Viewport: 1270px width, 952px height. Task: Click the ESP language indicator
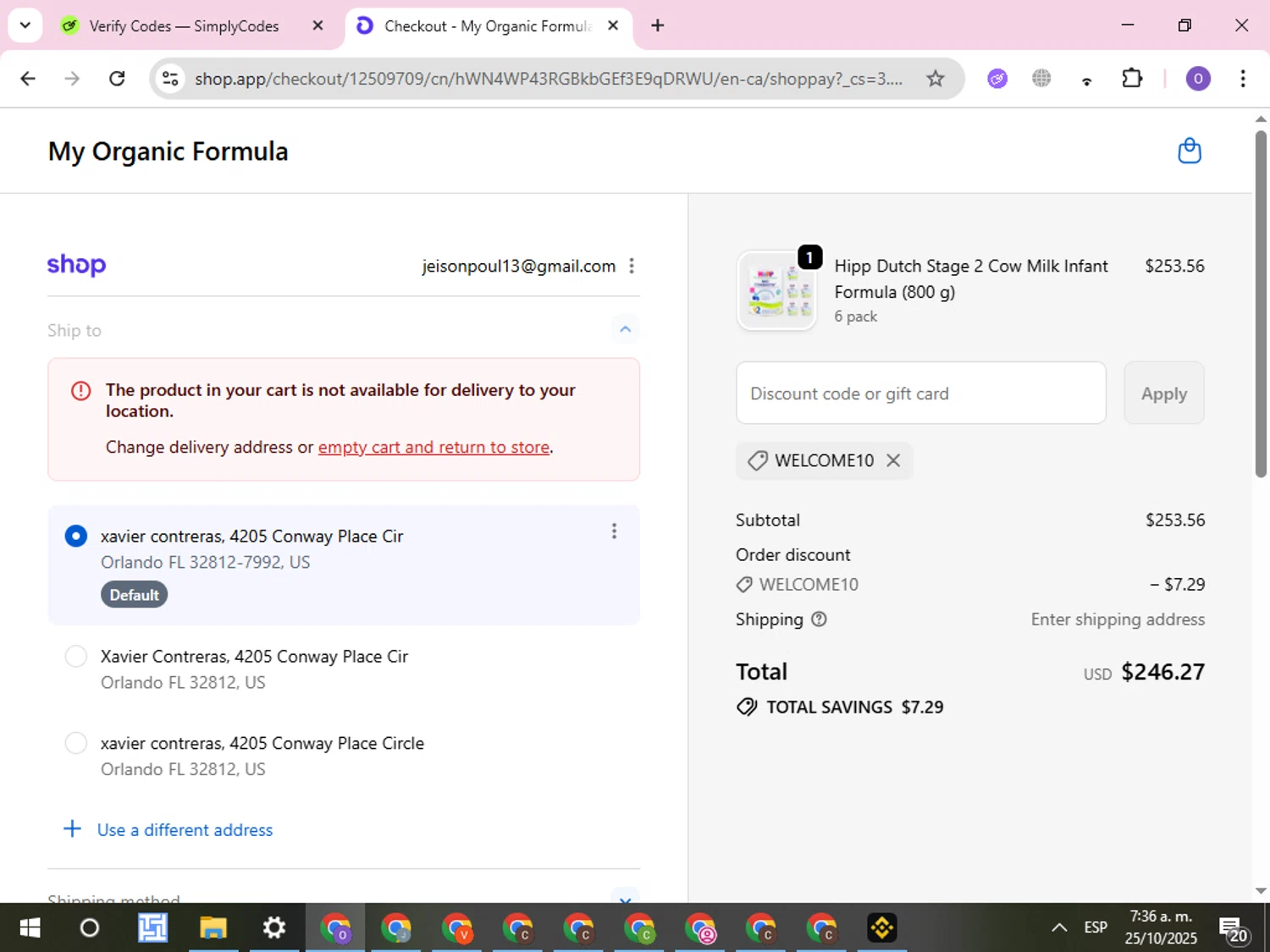(x=1096, y=928)
